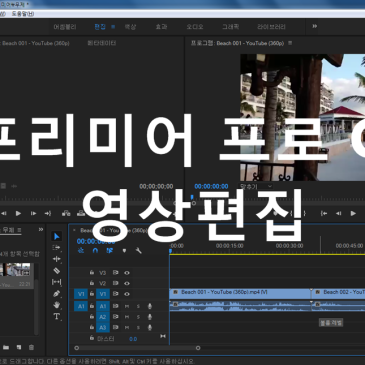This screenshot has height=365, width=365.
Task: Hide track V2 output with eye icon
Action: pos(127,283)
